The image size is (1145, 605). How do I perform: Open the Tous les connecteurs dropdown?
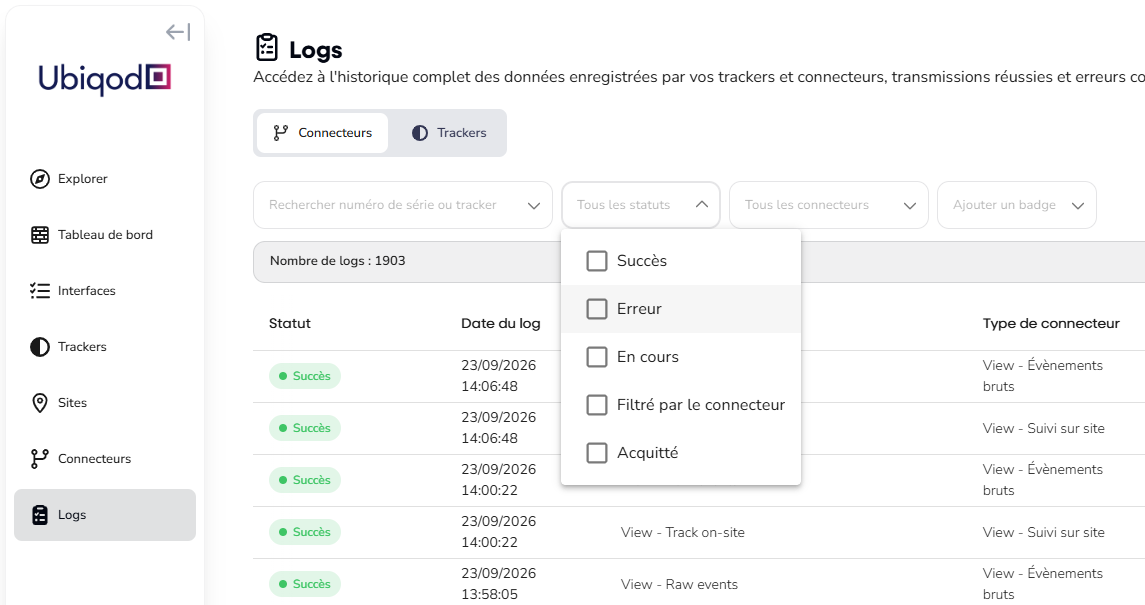[829, 205]
